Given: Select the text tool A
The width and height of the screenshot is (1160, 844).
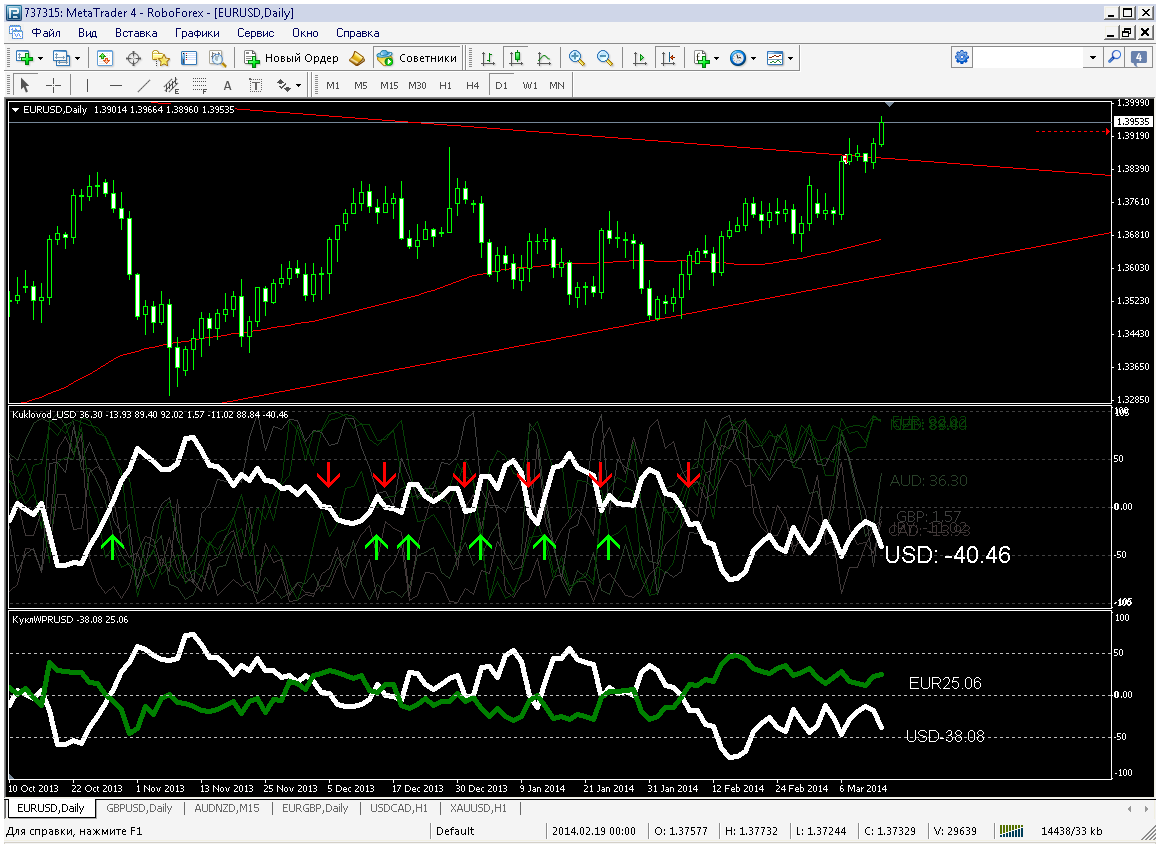Looking at the screenshot, I should click(227, 85).
